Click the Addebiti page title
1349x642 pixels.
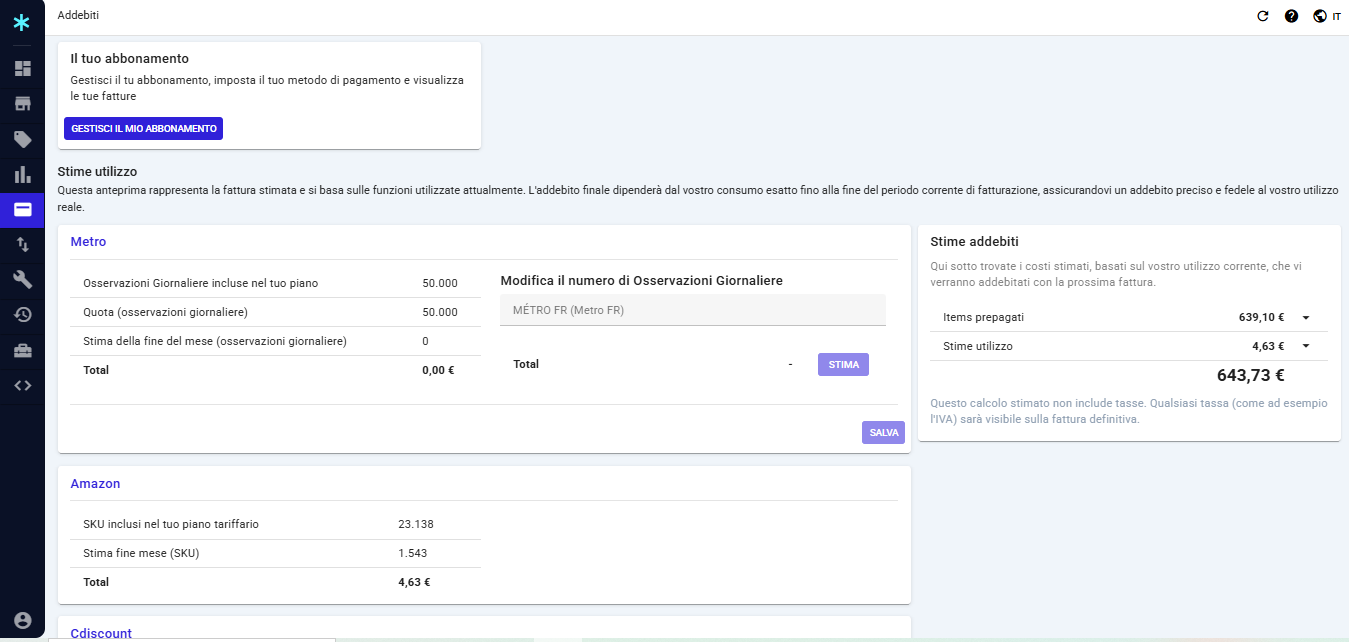click(x=78, y=15)
